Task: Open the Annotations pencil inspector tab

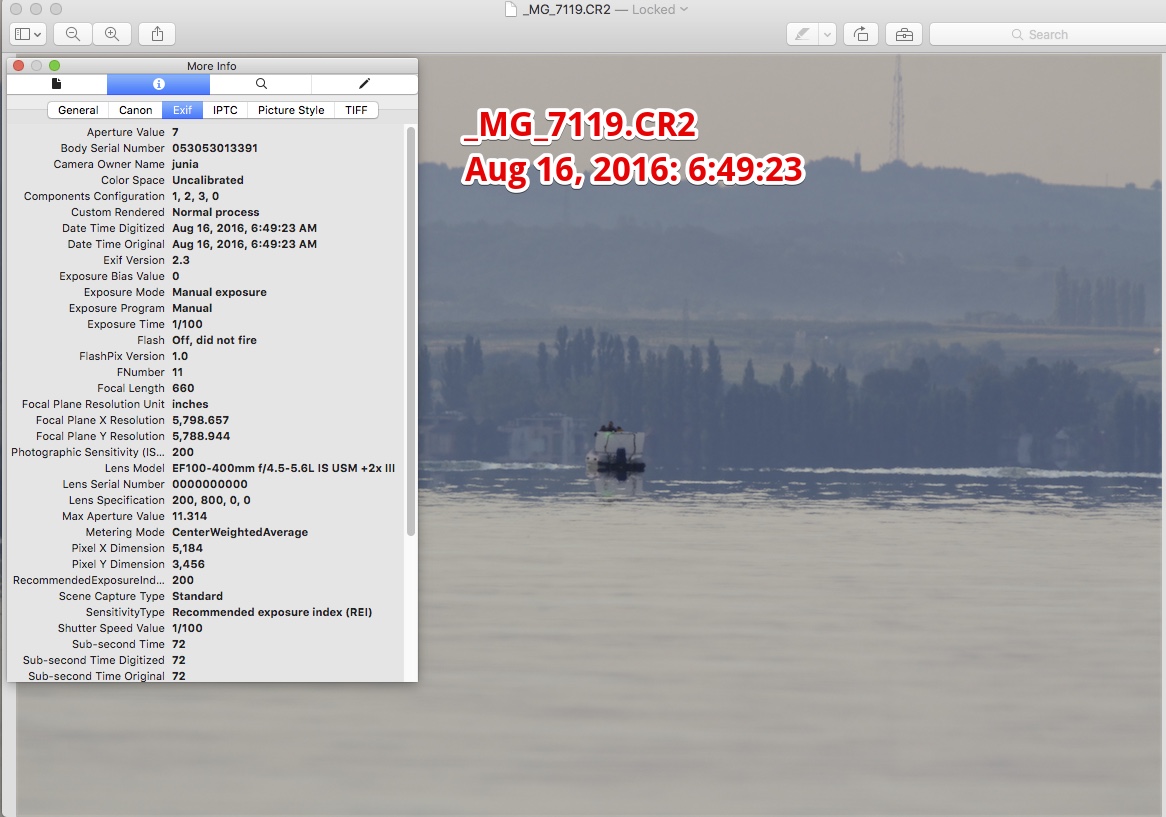Action: click(364, 84)
